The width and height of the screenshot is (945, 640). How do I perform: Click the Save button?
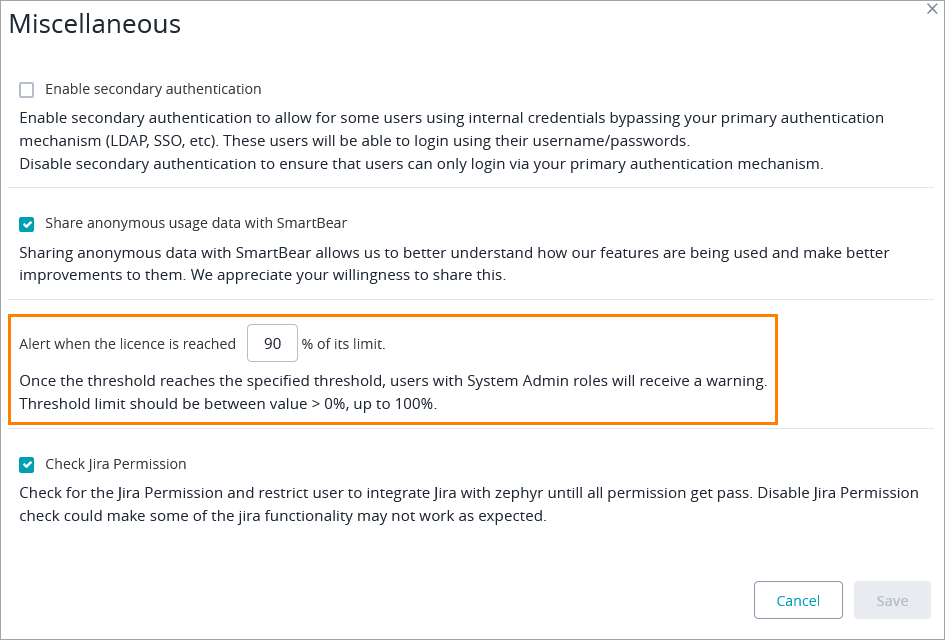(x=892, y=601)
